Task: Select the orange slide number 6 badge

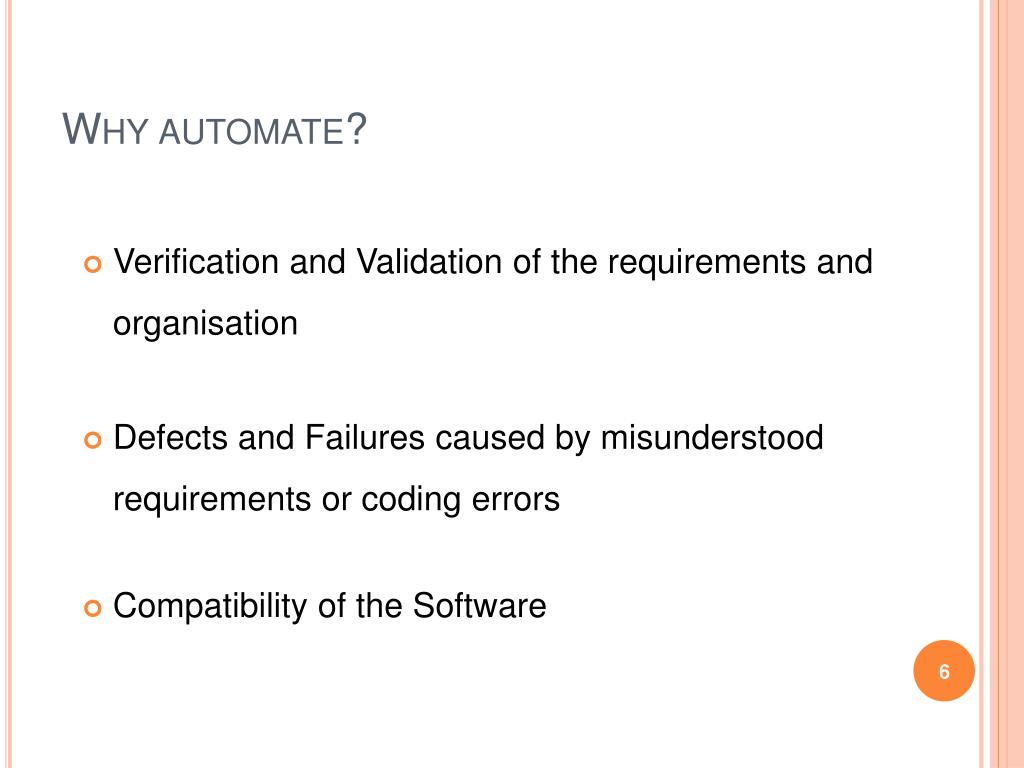Action: coord(944,671)
